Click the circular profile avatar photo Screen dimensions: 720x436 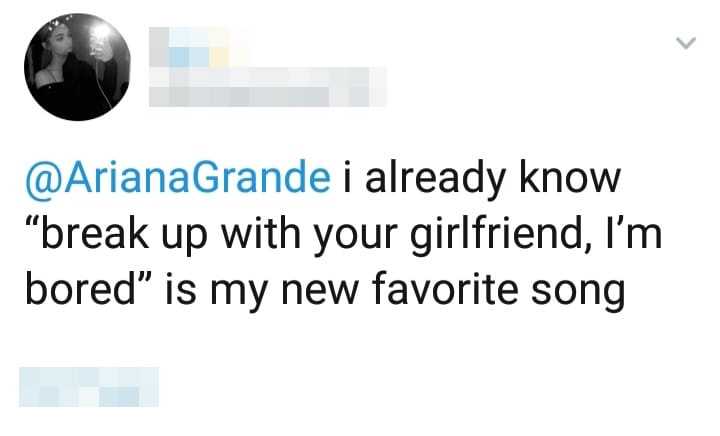point(76,69)
